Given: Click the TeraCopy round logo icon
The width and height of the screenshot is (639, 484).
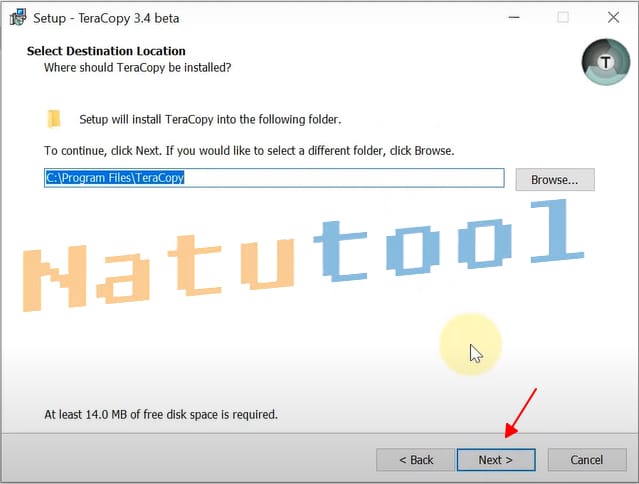Looking at the screenshot, I should pyautogui.click(x=604, y=62).
